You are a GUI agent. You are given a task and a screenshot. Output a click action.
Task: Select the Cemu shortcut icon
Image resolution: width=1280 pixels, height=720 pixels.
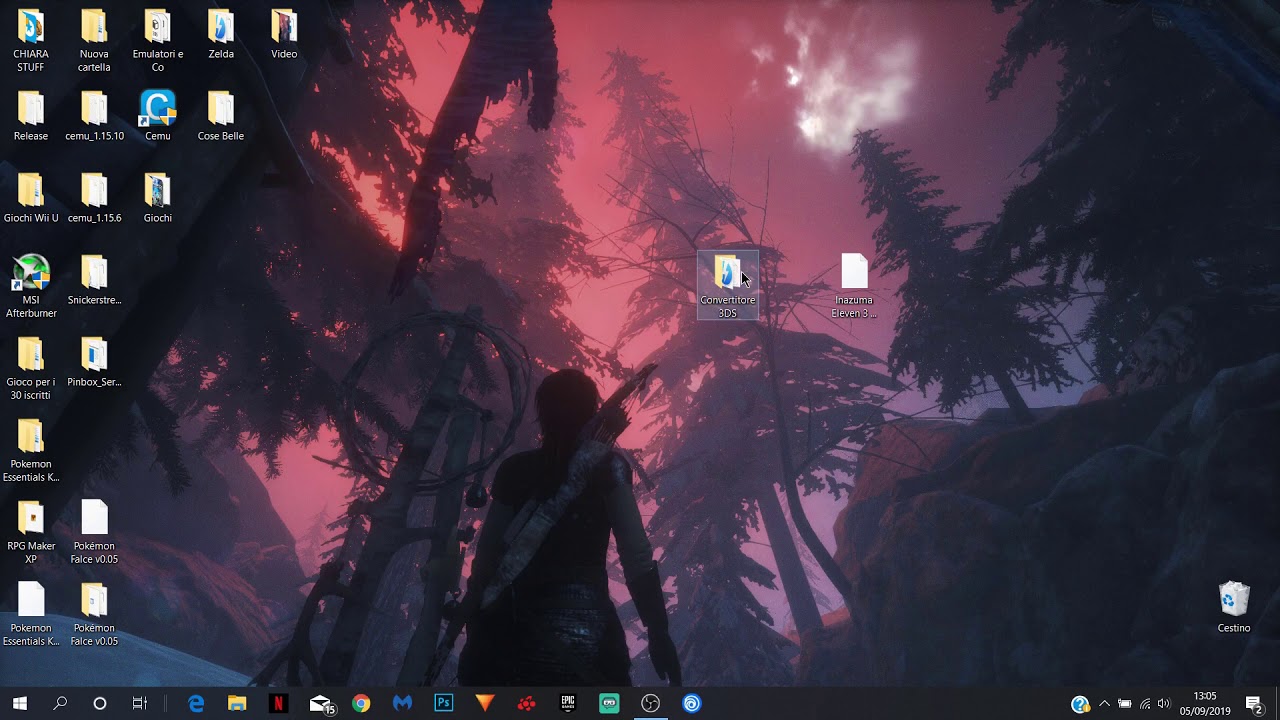[x=158, y=108]
